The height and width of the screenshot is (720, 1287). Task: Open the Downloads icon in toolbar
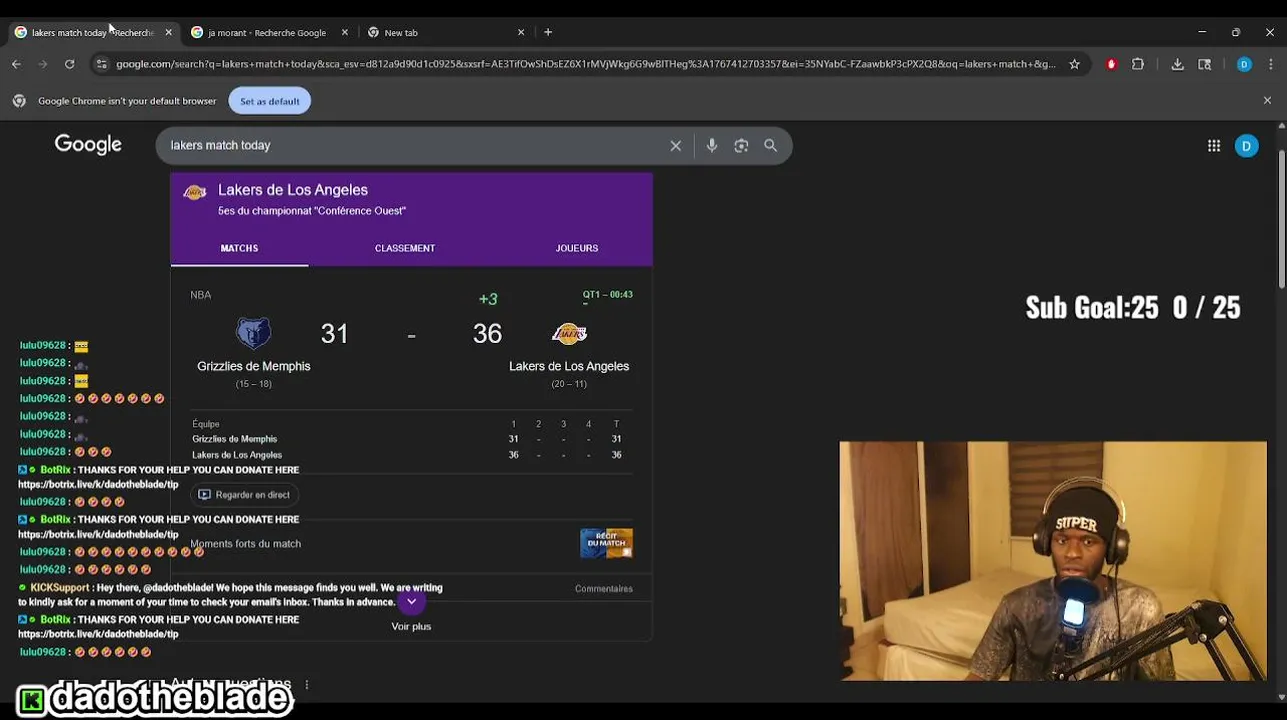tap(1177, 64)
